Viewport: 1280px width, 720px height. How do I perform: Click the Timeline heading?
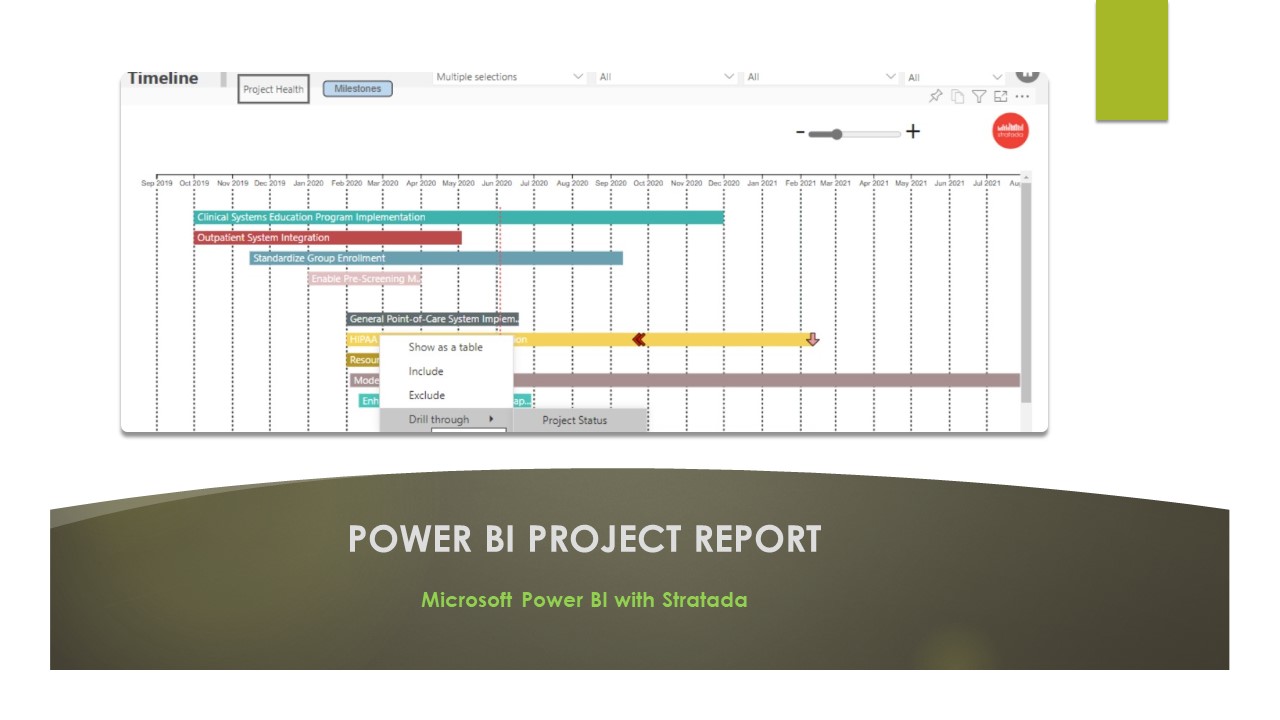163,79
